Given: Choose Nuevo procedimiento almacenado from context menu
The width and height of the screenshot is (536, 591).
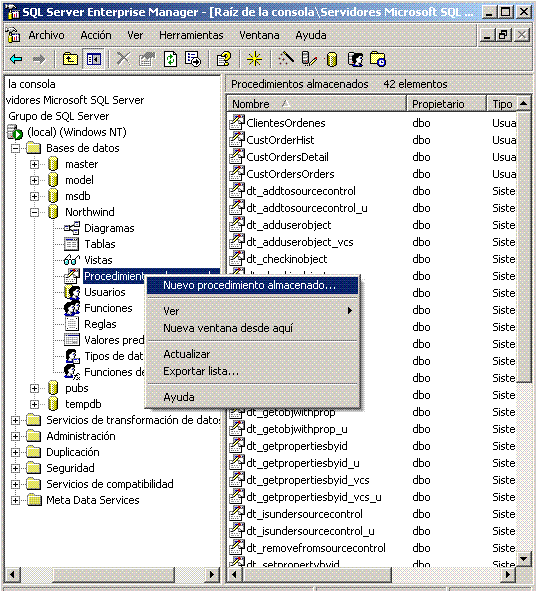Looking at the screenshot, I should [252, 285].
